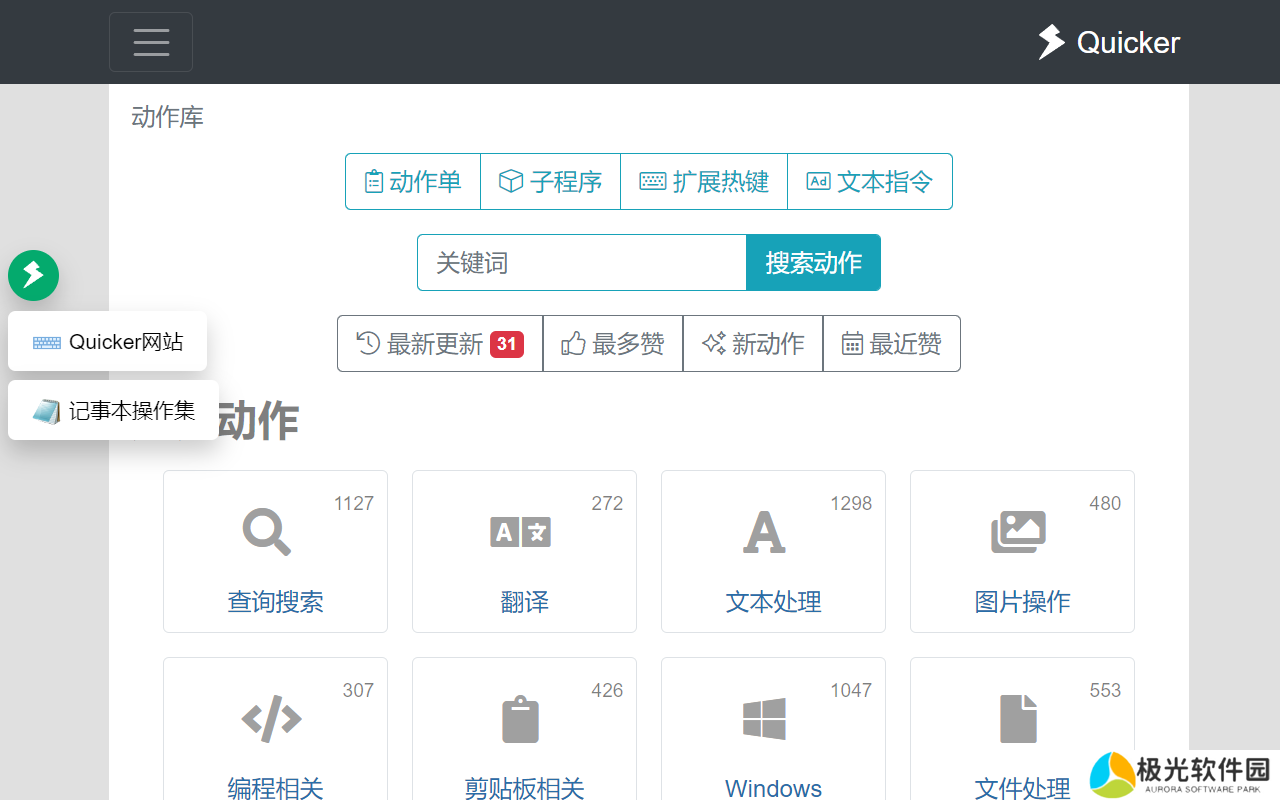
Task: Switch to the 子程序 tab
Action: [x=550, y=182]
